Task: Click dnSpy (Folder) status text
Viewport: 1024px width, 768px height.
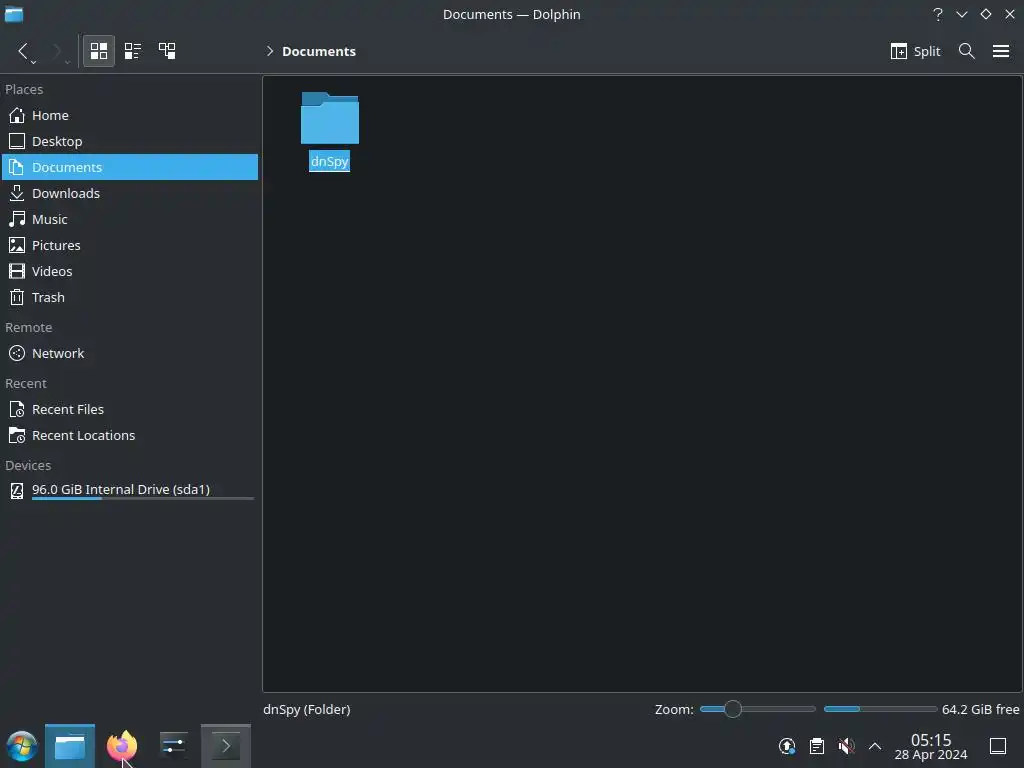Action: click(307, 709)
